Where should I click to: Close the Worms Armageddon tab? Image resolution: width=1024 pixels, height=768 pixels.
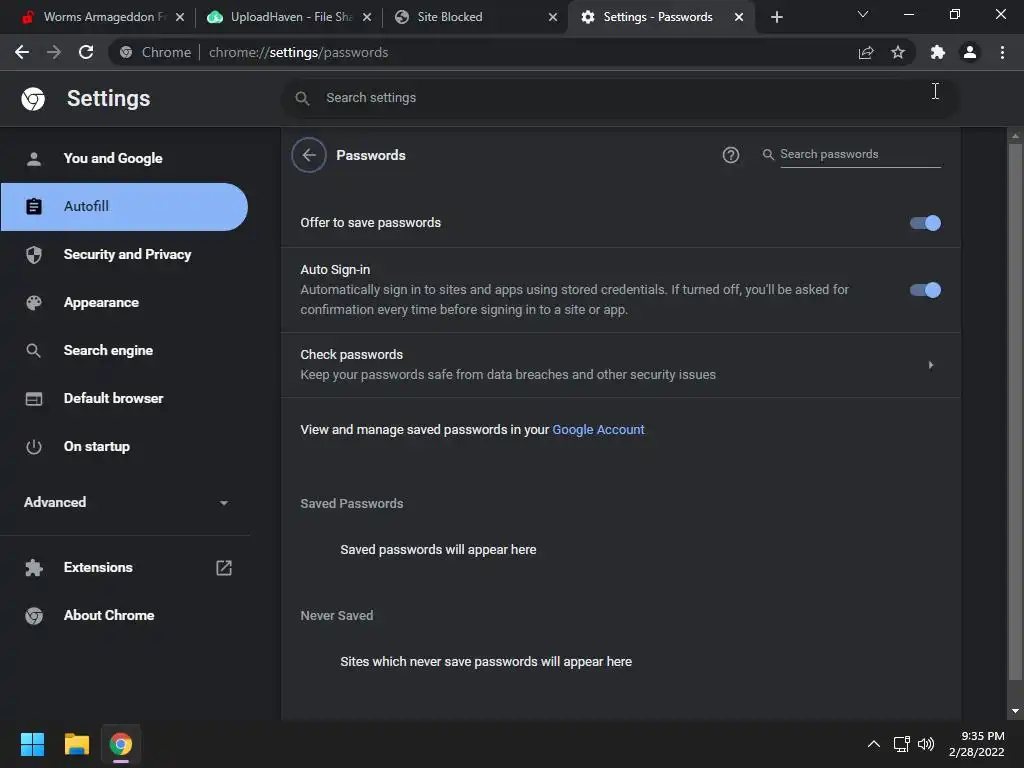[x=180, y=17]
